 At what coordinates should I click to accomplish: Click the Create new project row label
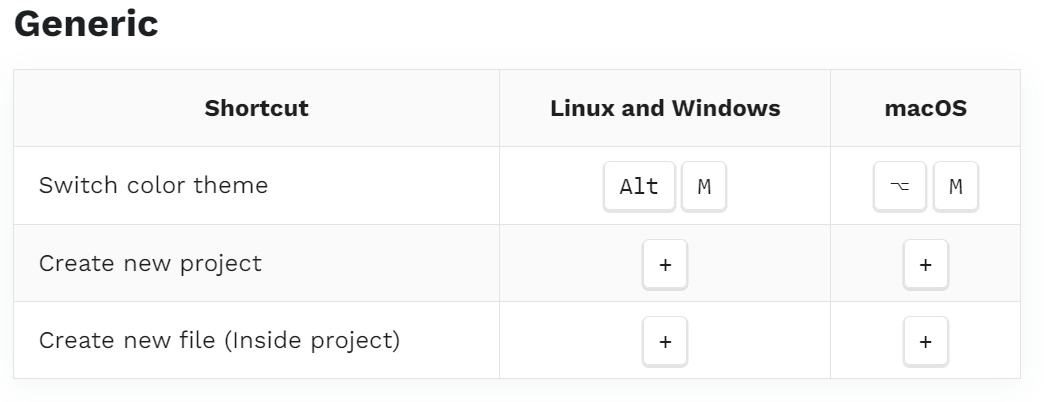click(x=150, y=264)
